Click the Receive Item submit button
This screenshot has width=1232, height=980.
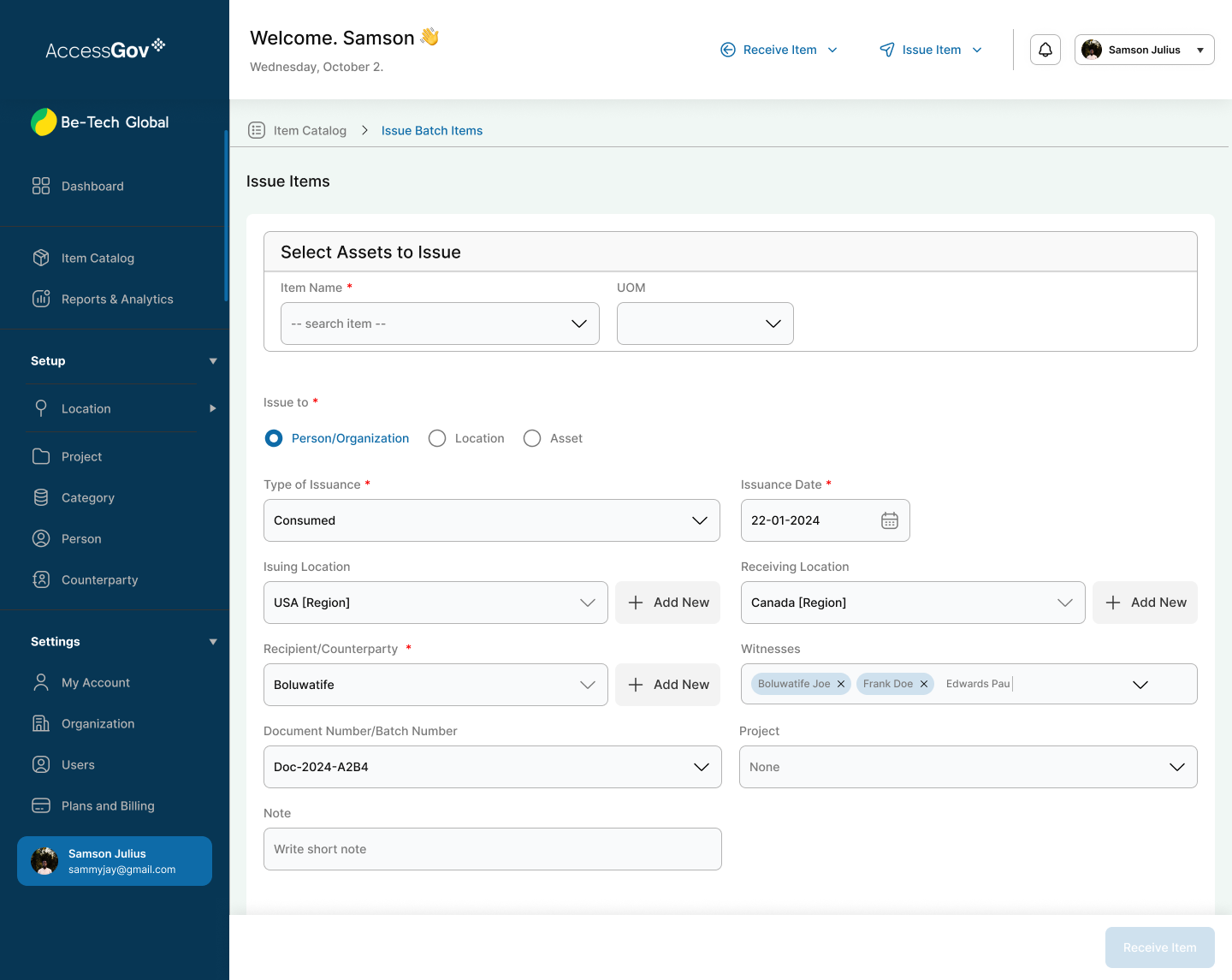[x=1160, y=947]
